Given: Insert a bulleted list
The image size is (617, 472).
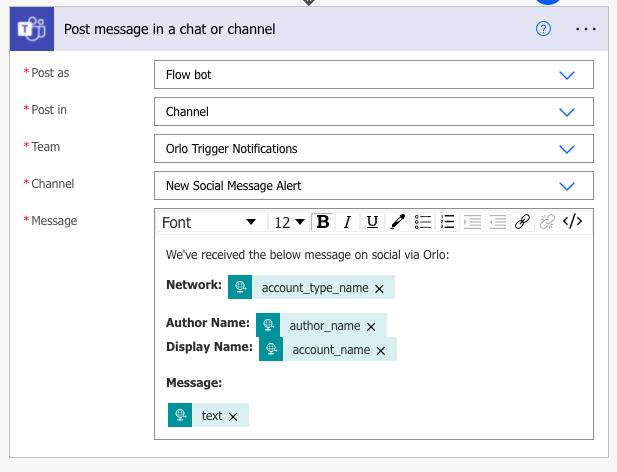Looking at the screenshot, I should click(x=423, y=222).
